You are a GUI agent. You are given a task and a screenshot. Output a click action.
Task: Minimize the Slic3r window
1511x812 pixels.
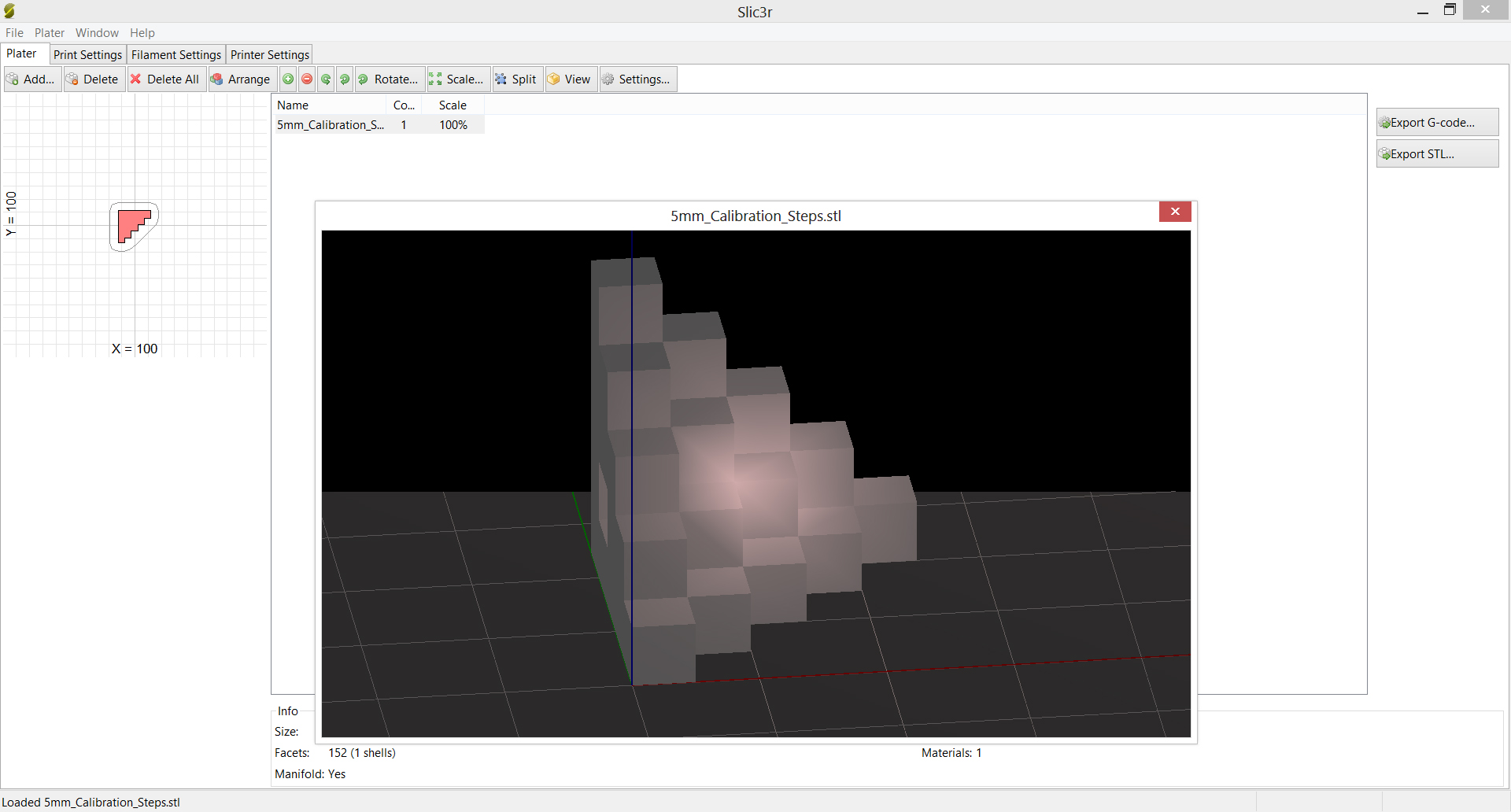point(1423,11)
